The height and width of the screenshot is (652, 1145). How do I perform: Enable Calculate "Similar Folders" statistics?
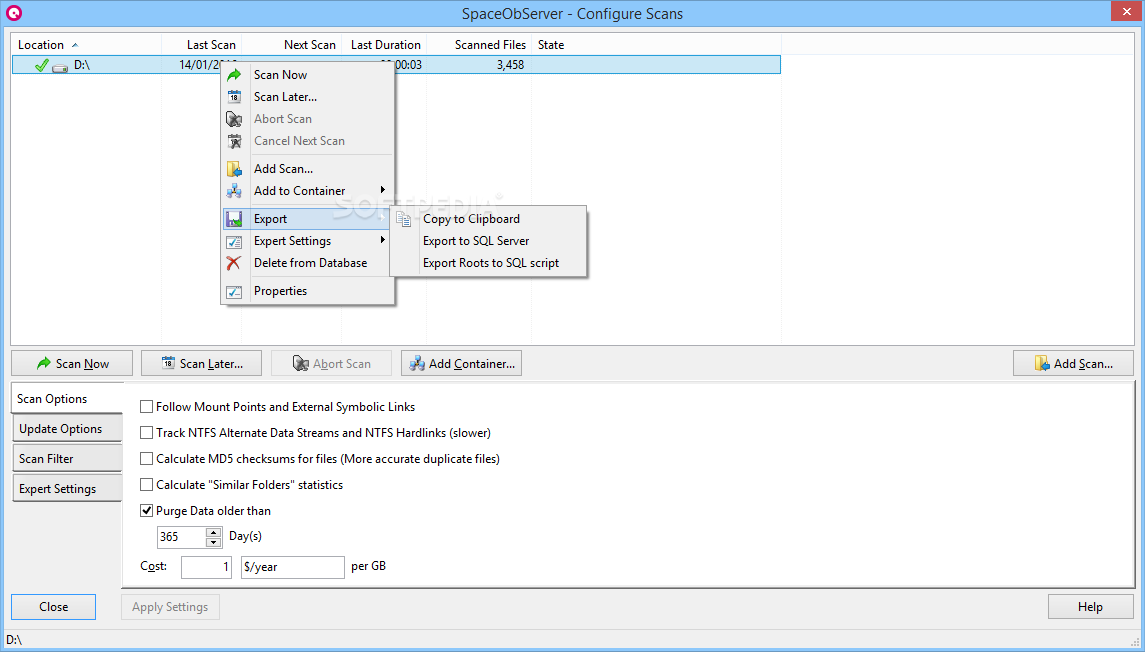pos(147,485)
